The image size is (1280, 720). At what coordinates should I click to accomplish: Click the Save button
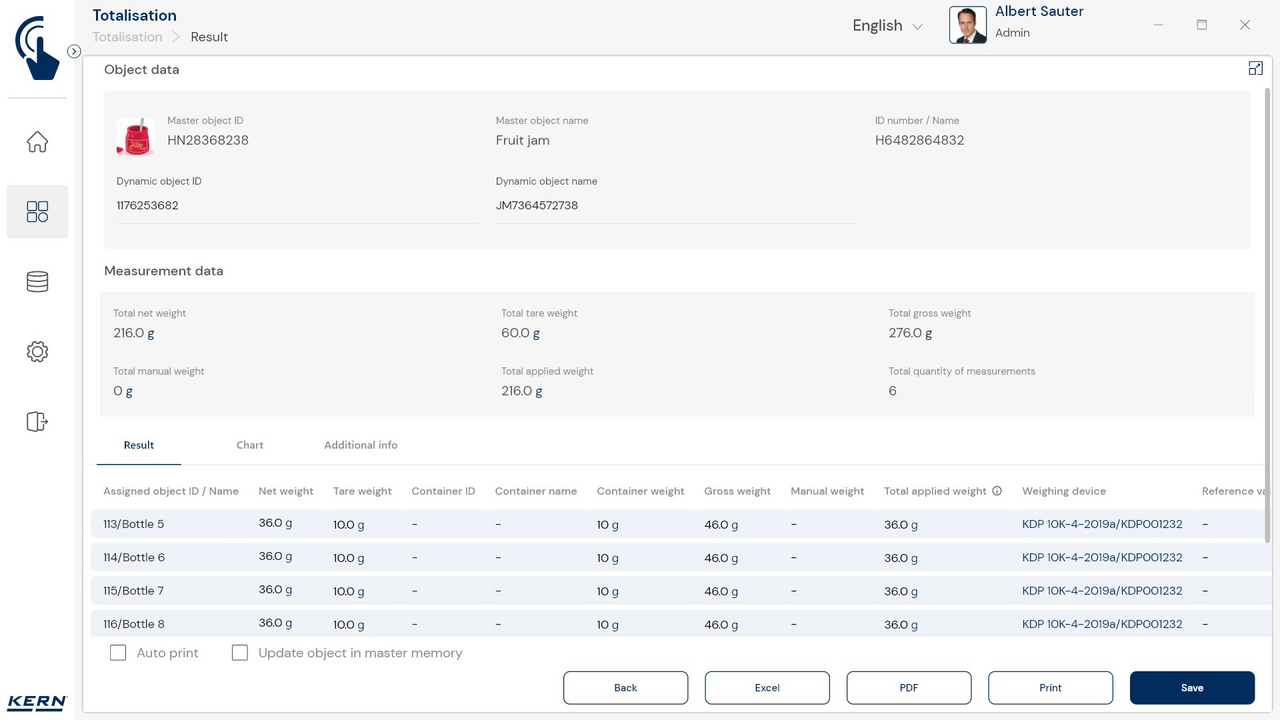click(x=1191, y=688)
